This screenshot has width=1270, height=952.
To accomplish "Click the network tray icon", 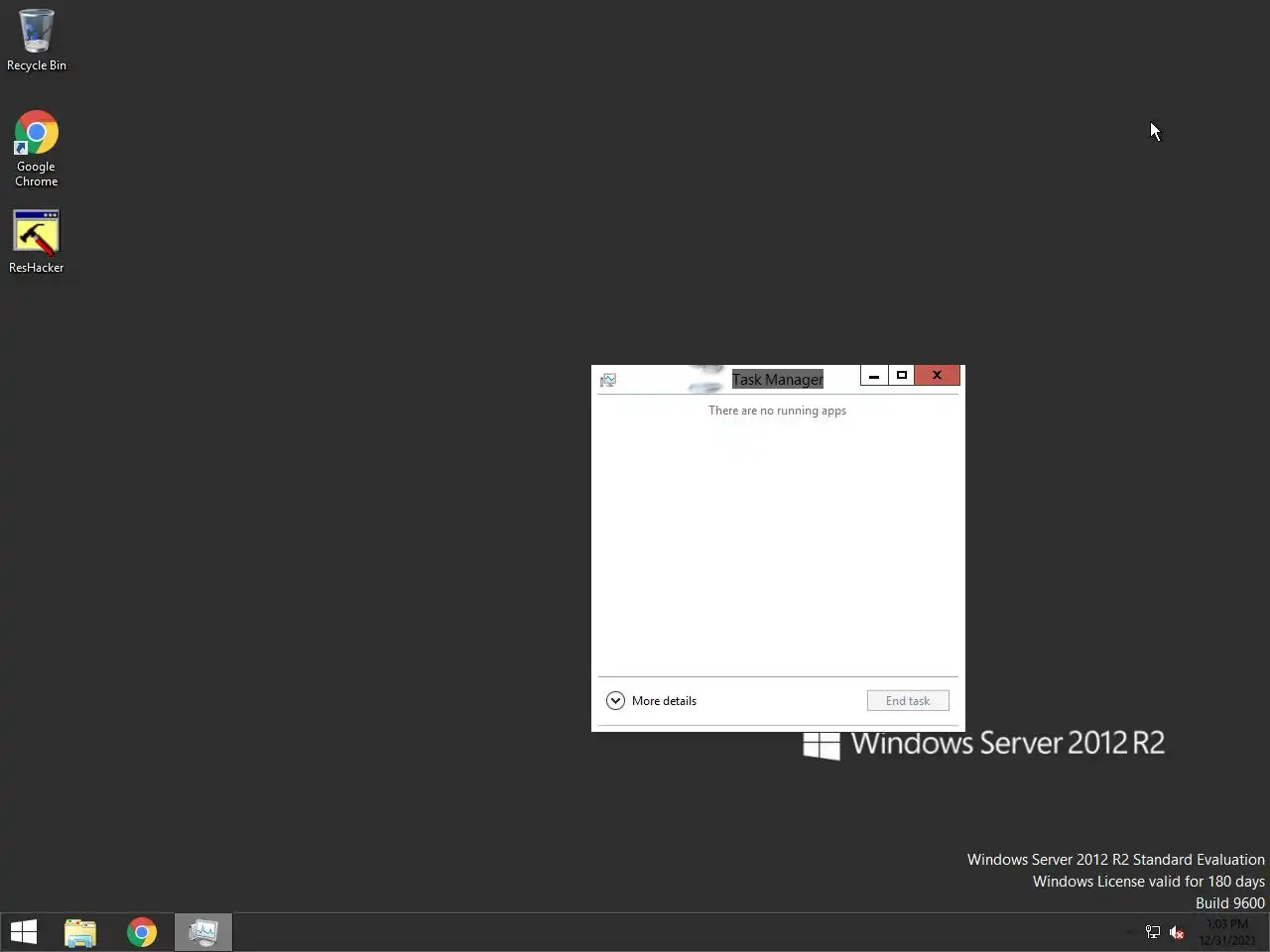I will tap(1153, 932).
